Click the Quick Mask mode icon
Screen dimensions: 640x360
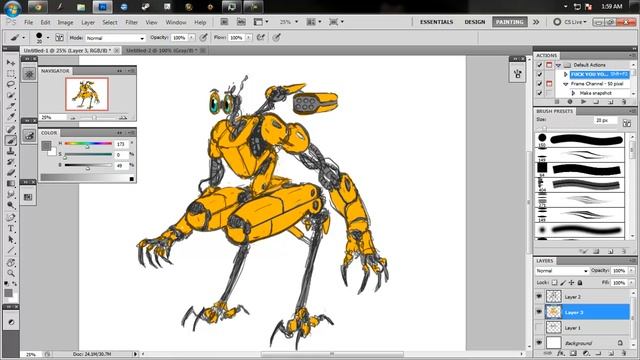(x=11, y=322)
